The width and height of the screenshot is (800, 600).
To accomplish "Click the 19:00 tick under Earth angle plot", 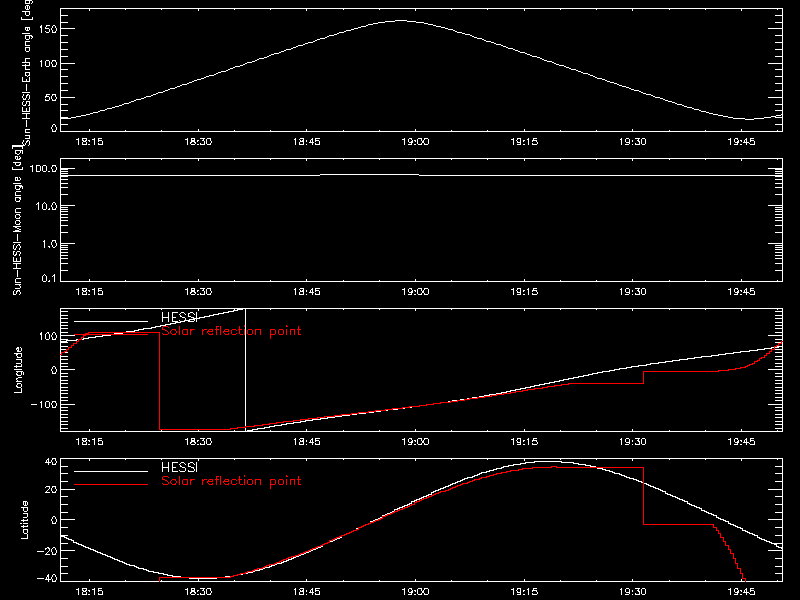I will (415, 142).
